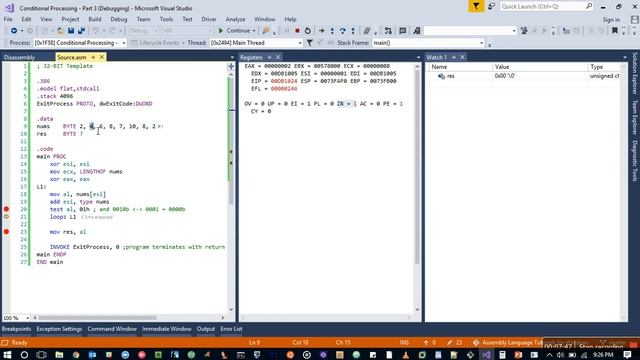640x360 pixels.
Task: Click the Step Out icon
Action: (x=353, y=31)
